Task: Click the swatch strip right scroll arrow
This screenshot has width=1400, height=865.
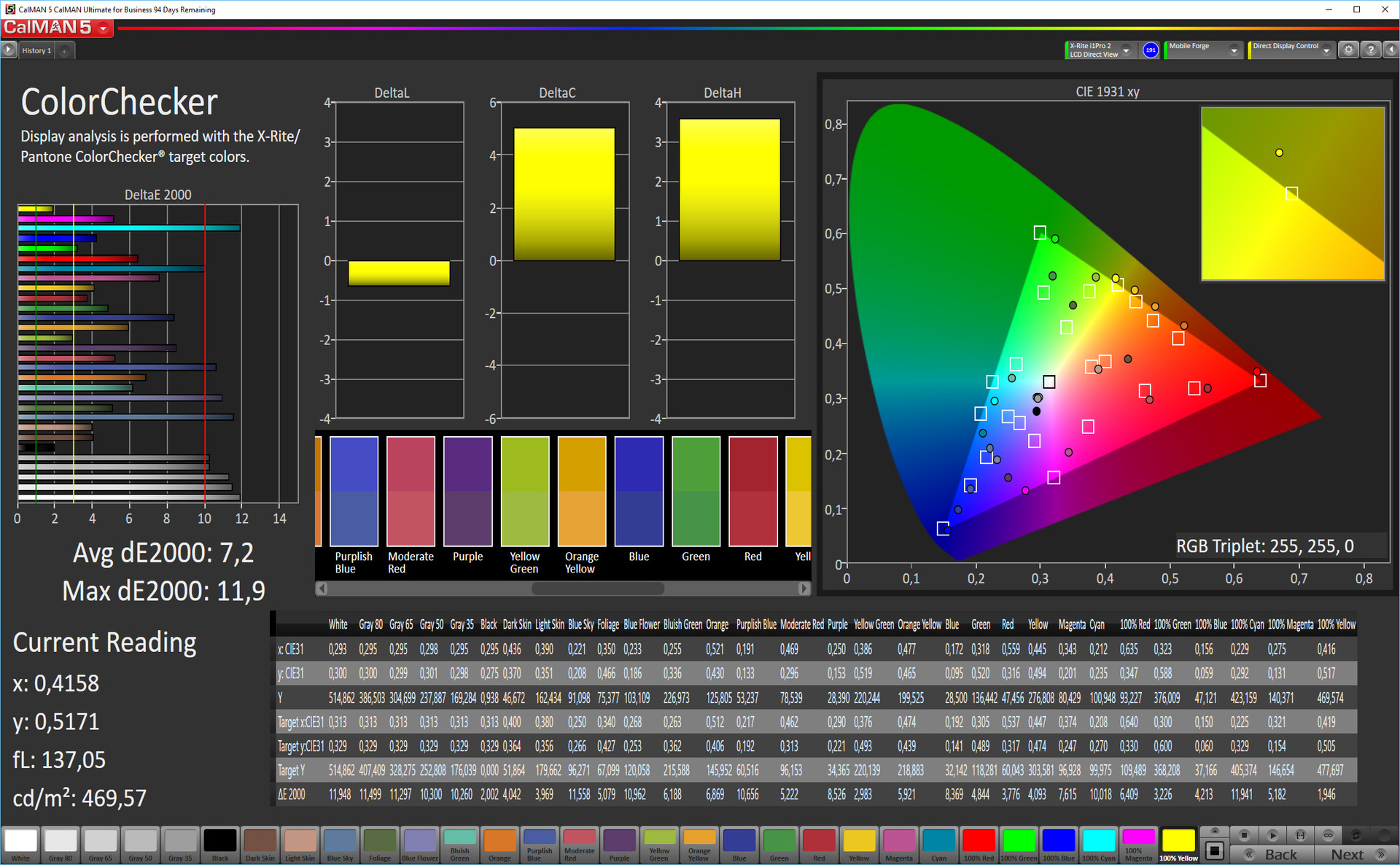Action: coord(804,588)
